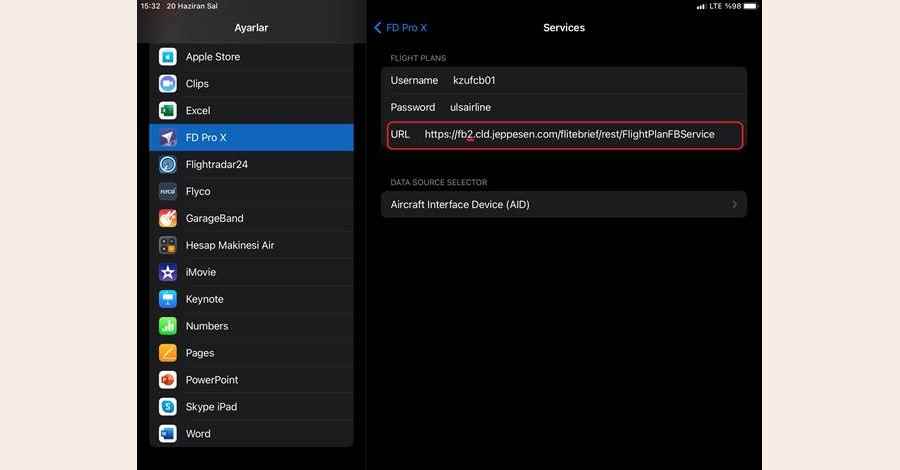Open the GarageBand icon
Viewport: 900px width, 470px height.
click(168, 218)
